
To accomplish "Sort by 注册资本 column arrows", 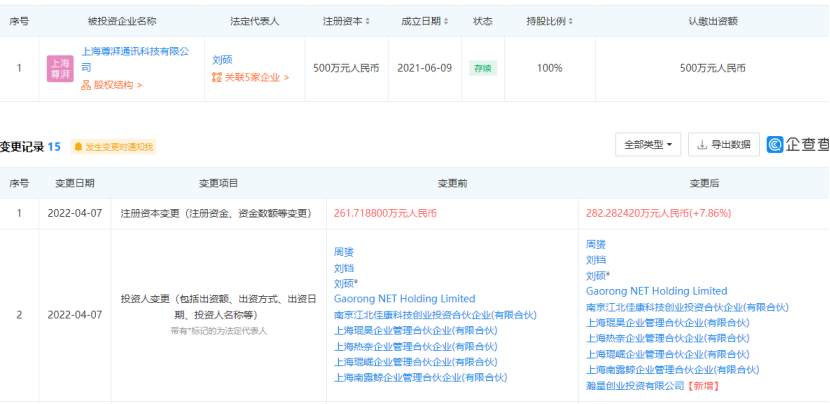I will (x=369, y=22).
